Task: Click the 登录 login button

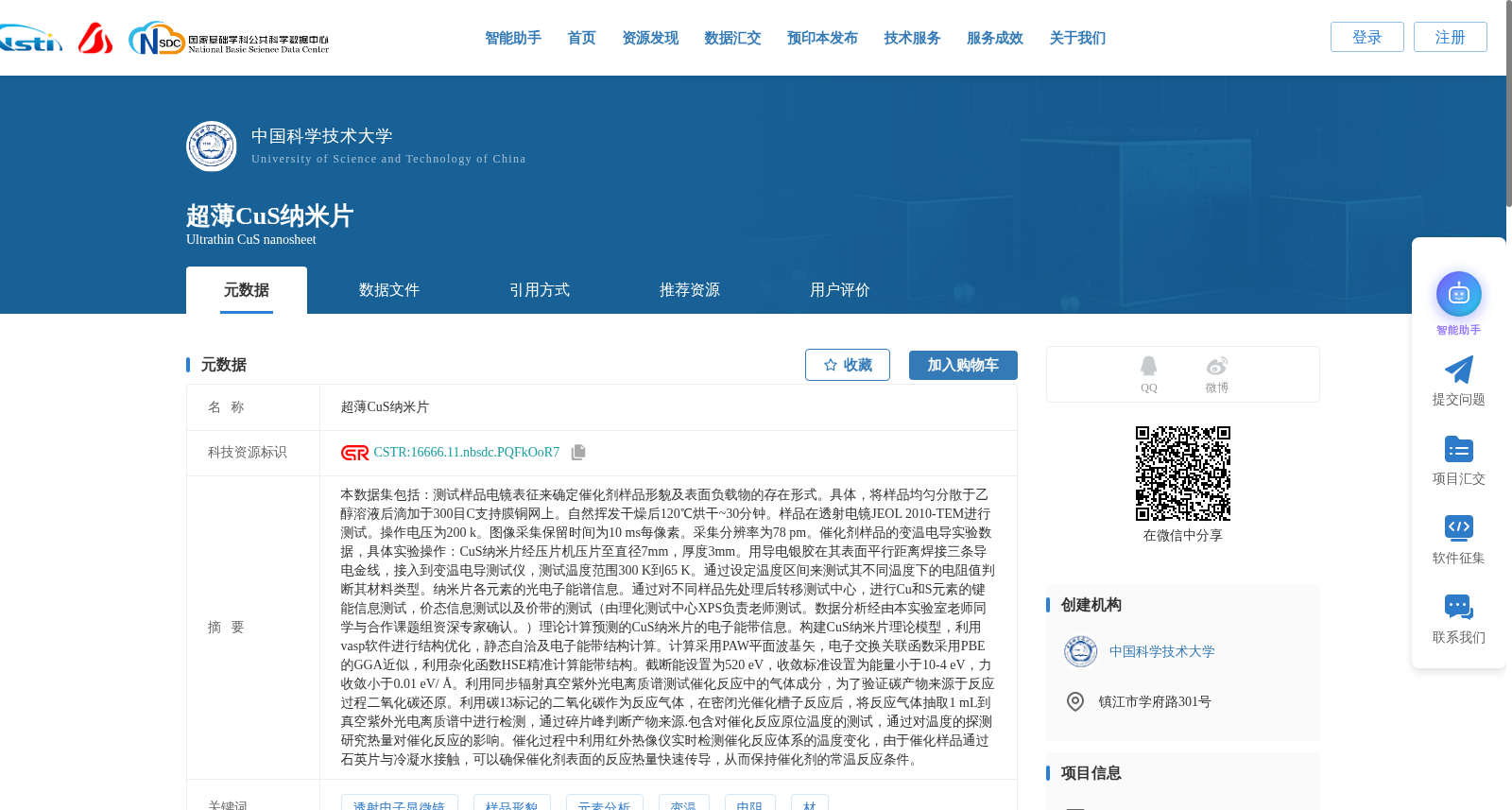Action: pyautogui.click(x=1367, y=37)
